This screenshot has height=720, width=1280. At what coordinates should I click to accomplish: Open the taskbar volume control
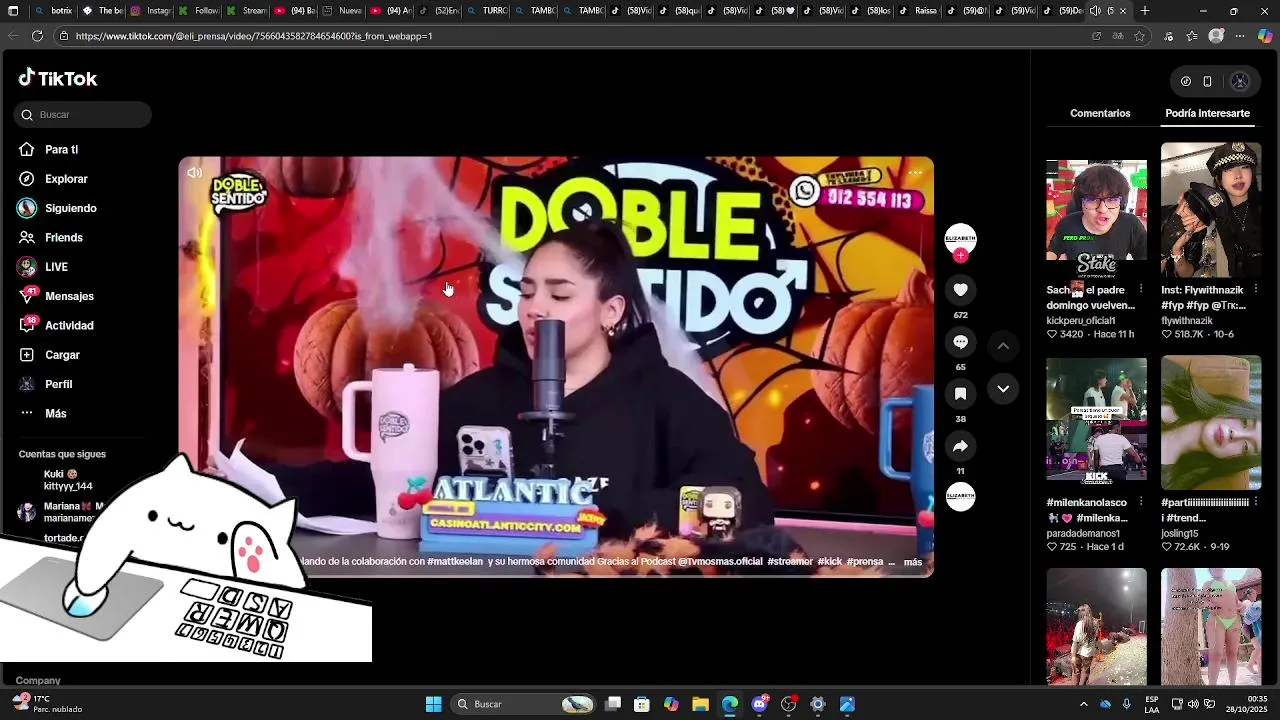[1194, 704]
